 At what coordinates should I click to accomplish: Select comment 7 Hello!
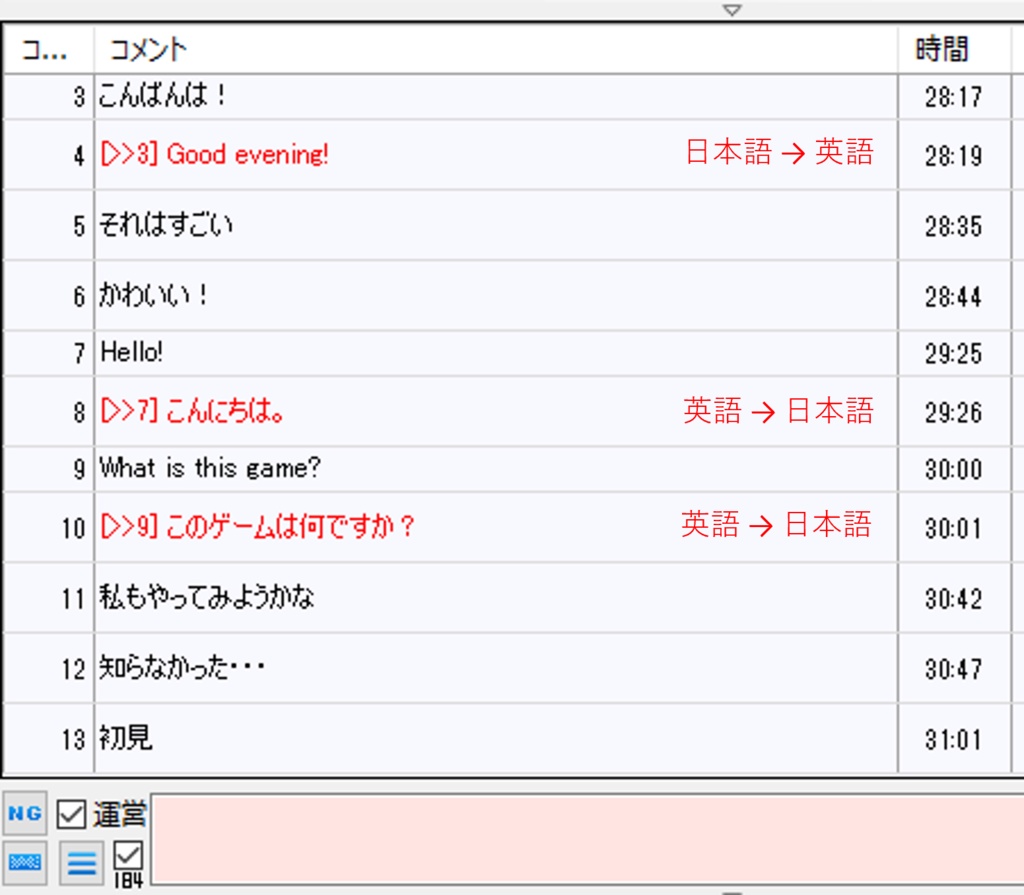(300, 353)
